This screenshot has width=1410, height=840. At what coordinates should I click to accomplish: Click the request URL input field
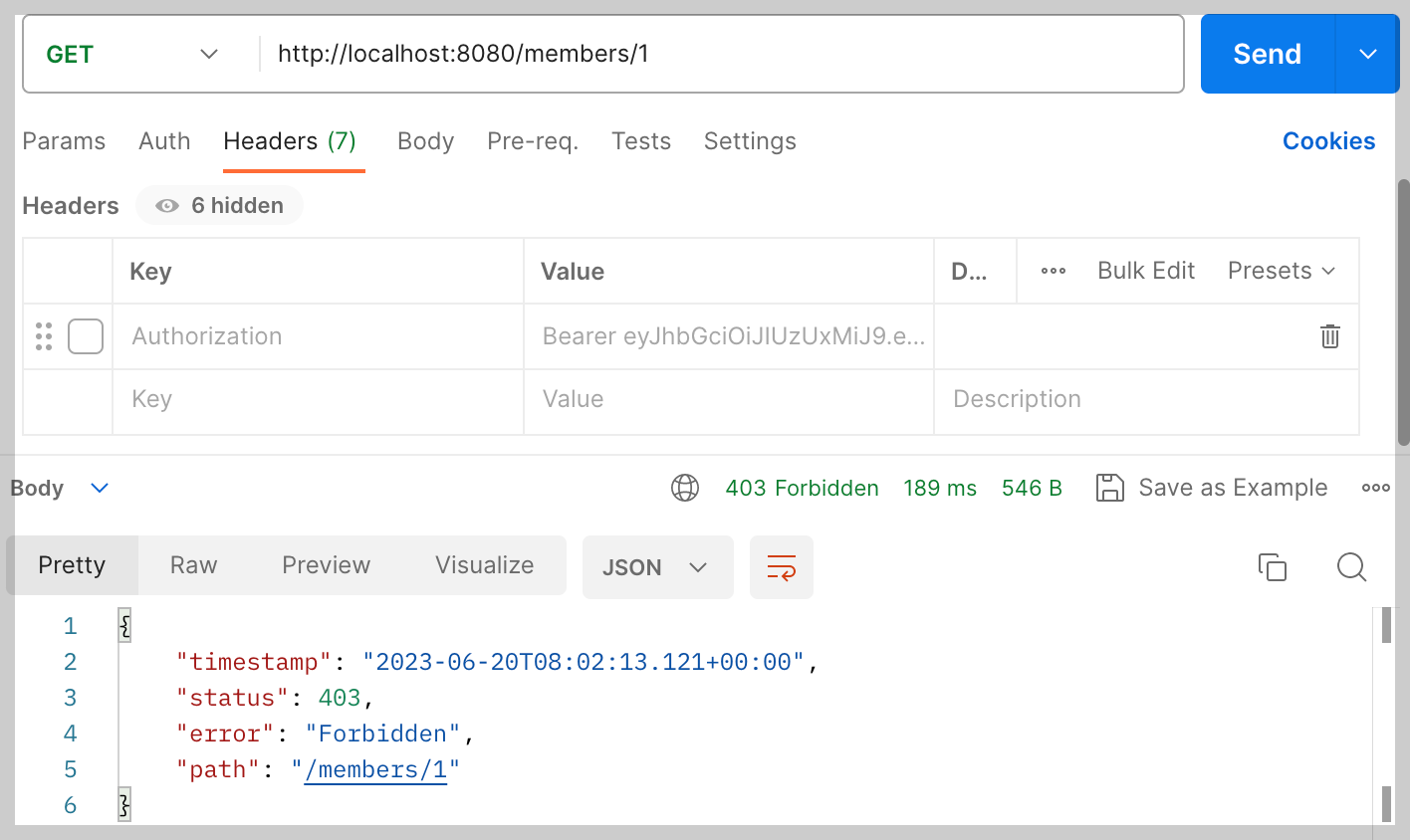click(x=721, y=54)
